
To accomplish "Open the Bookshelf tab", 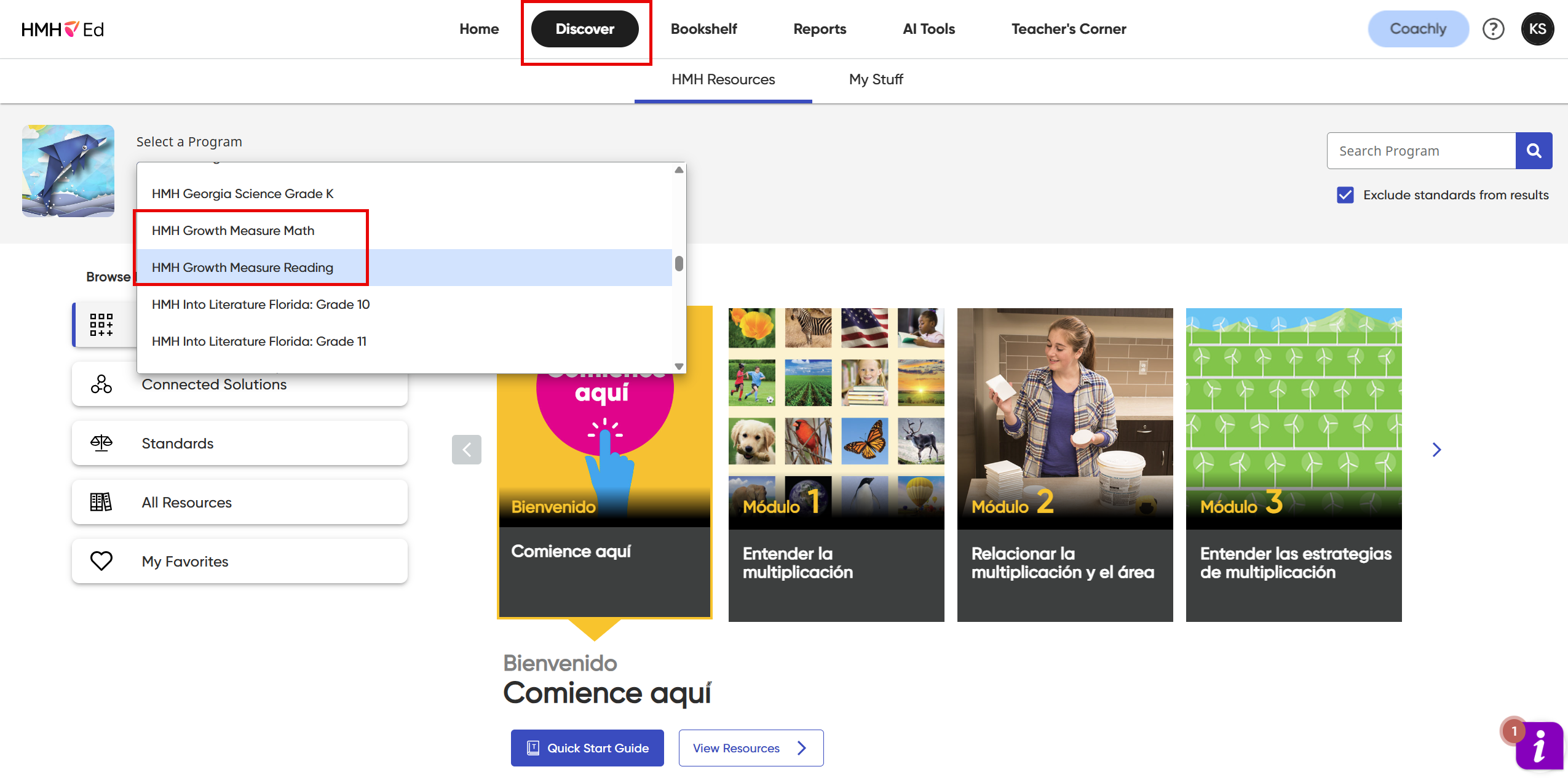I will [703, 29].
